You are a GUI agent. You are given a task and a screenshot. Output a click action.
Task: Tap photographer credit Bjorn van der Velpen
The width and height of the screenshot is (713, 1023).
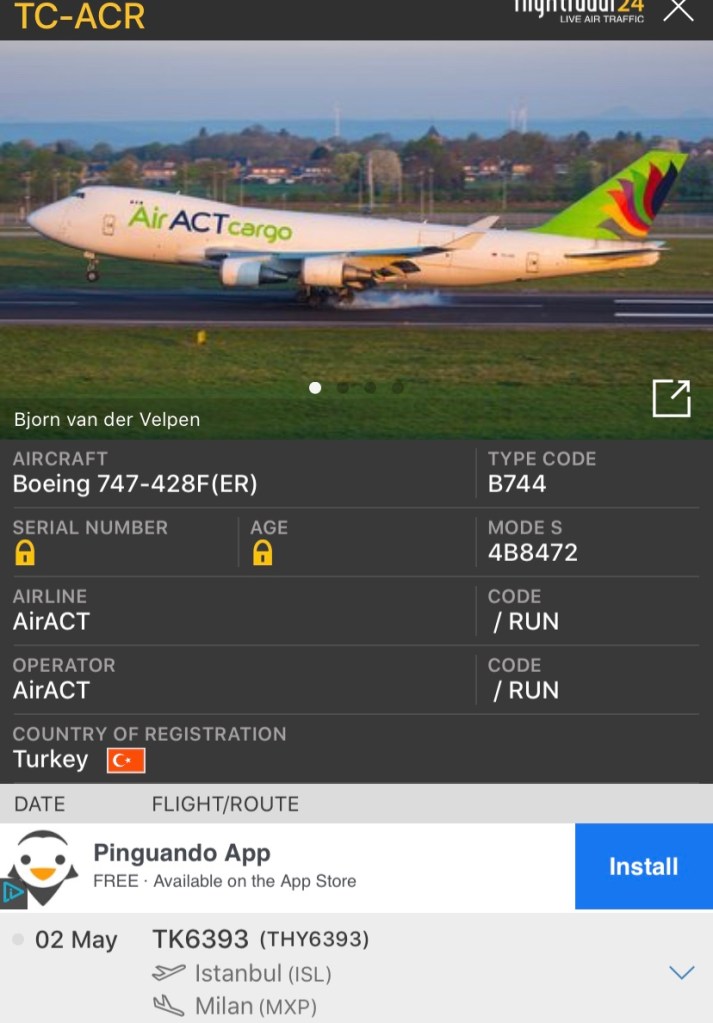pyautogui.click(x=107, y=420)
